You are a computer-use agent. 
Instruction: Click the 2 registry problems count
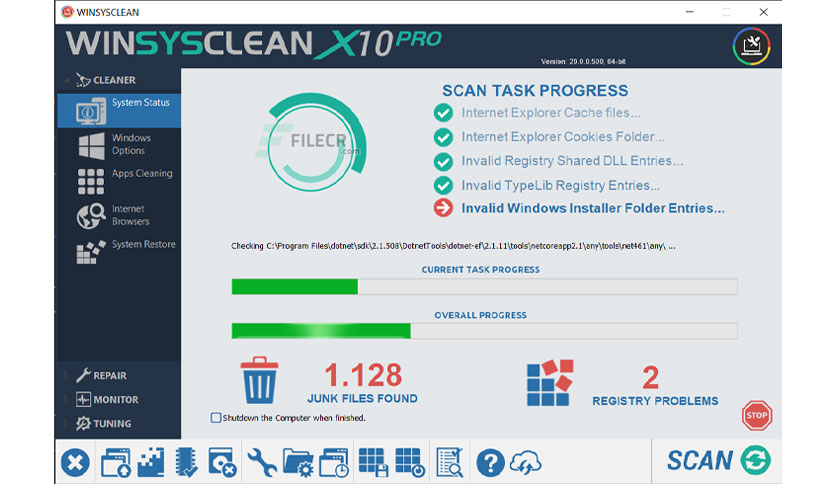[650, 377]
